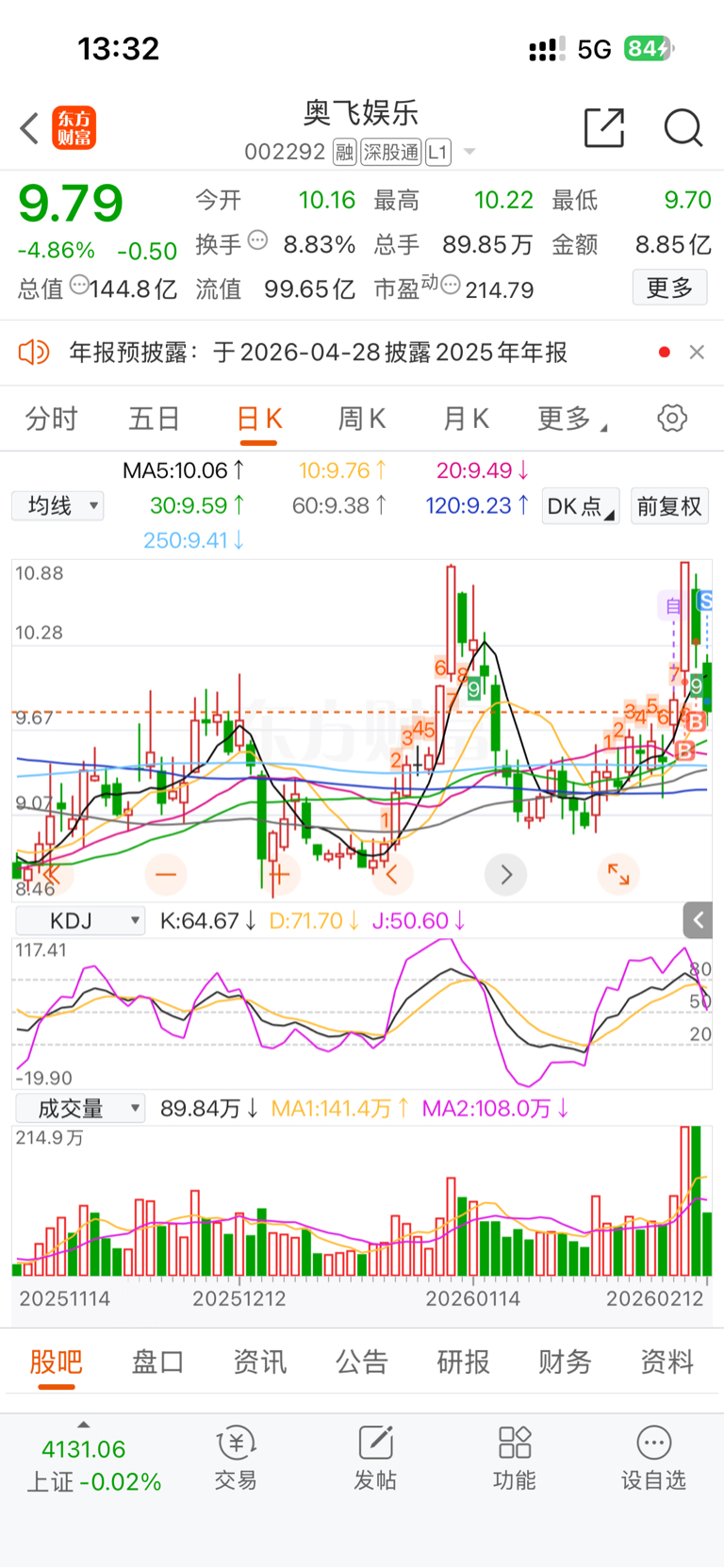Move chart forward with grey right arrow
Image resolution: width=724 pixels, height=1568 pixels.
[506, 875]
